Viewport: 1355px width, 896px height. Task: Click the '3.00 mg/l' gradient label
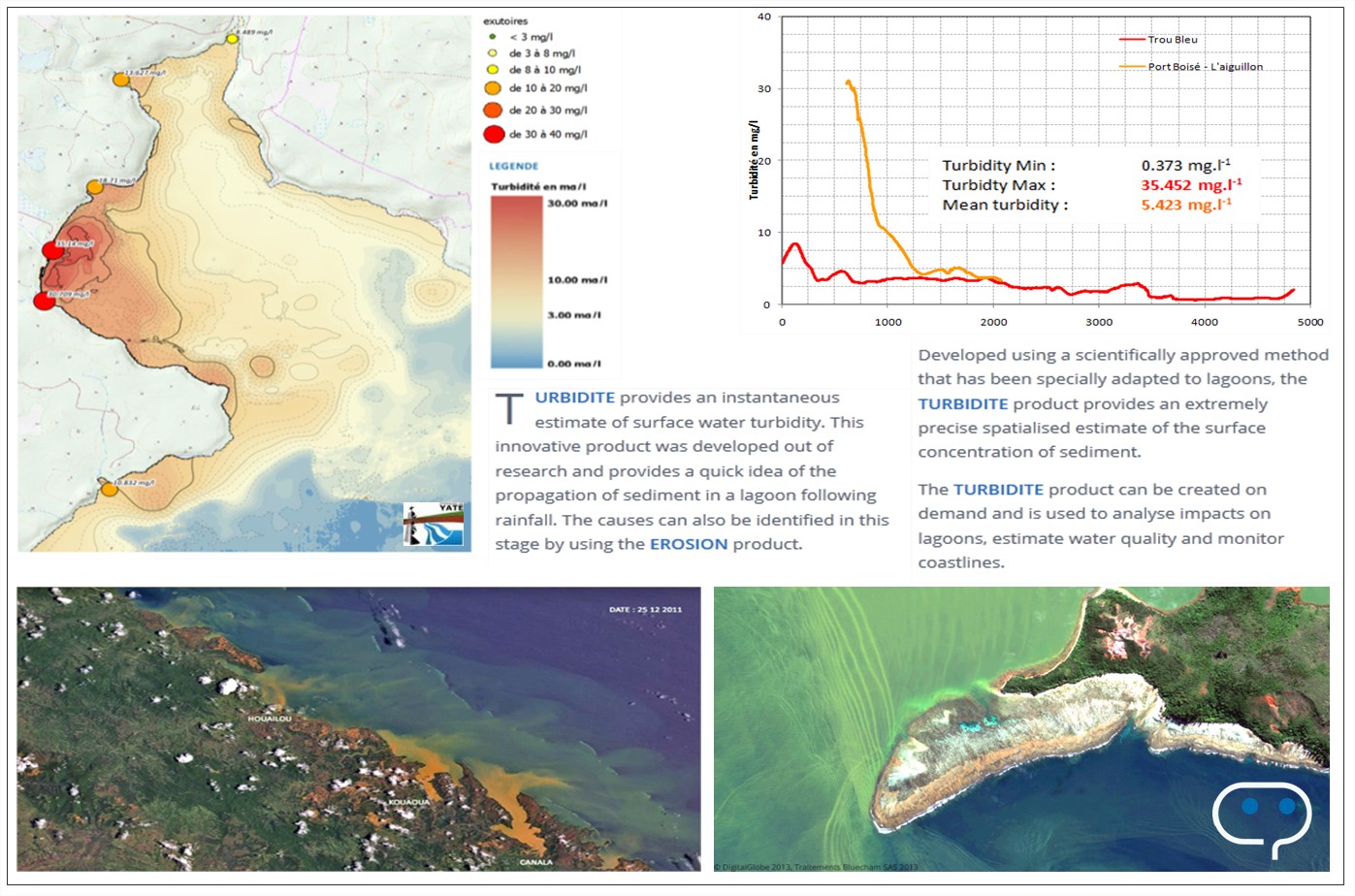pos(574,315)
